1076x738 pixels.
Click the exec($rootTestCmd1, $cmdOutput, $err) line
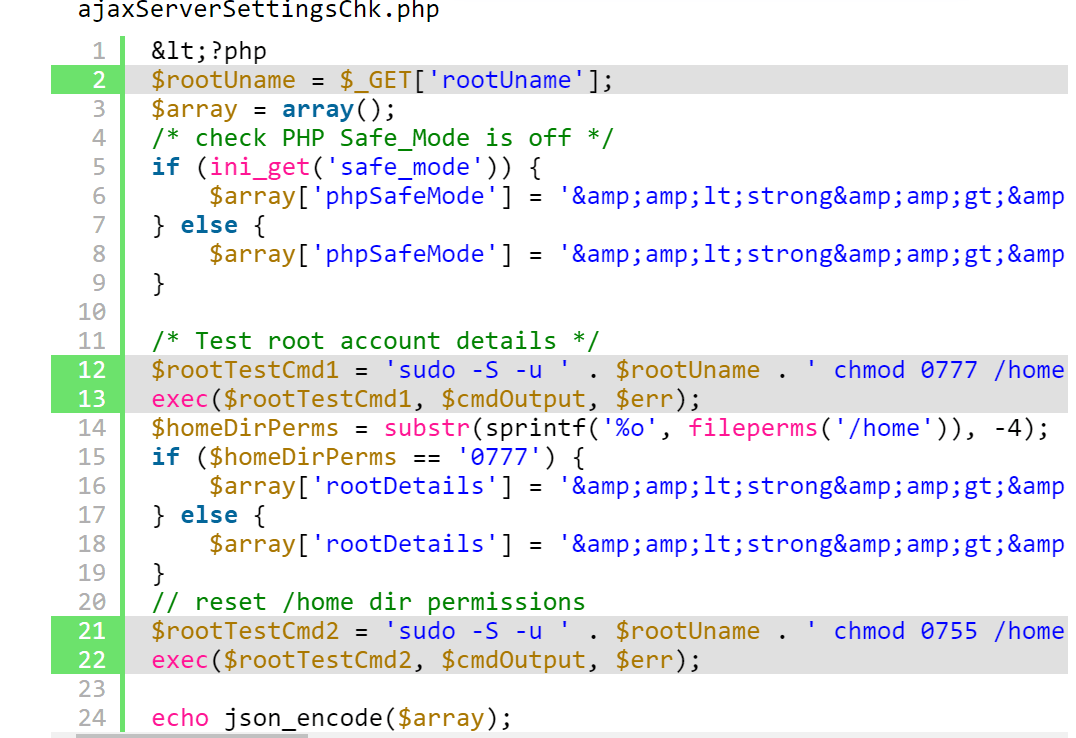click(425, 399)
